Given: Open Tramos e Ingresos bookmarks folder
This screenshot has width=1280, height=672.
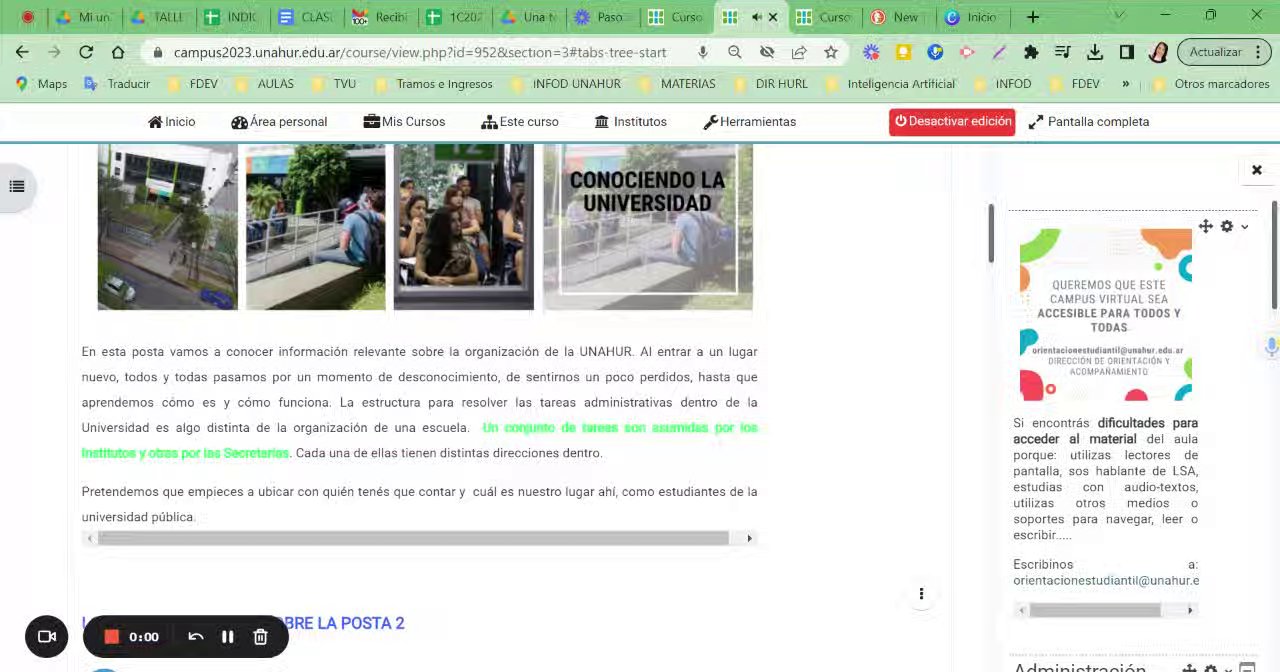Looking at the screenshot, I should click(433, 84).
